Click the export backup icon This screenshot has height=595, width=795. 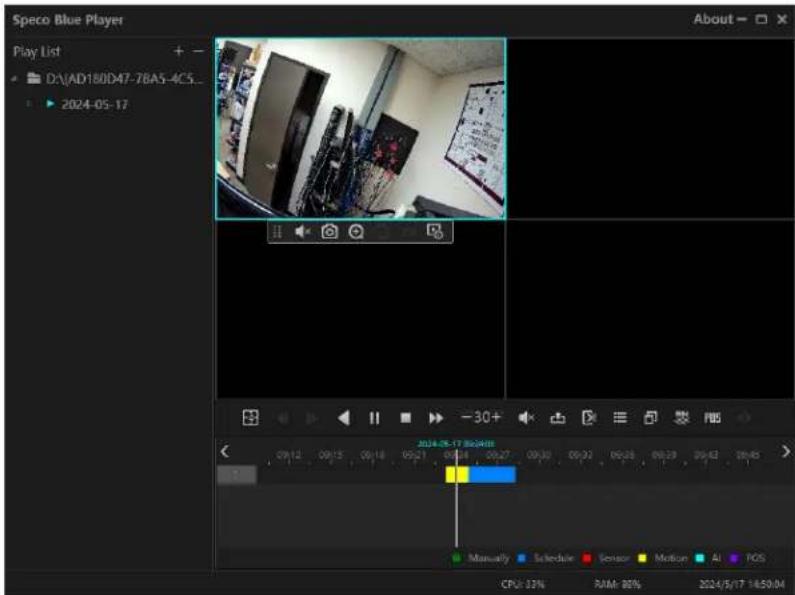click(558, 418)
